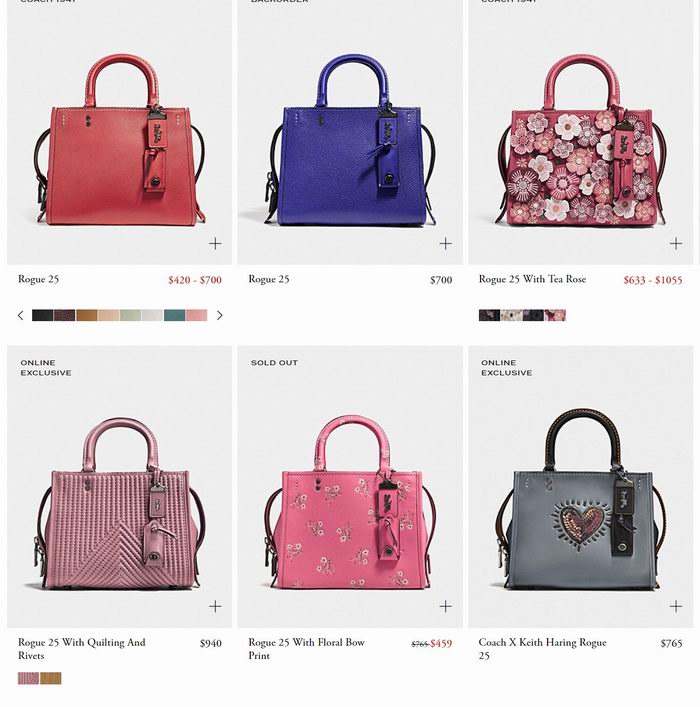Choose tan color swatch under Quilting bag
This screenshot has width=700, height=707.
pyautogui.click(x=51, y=678)
